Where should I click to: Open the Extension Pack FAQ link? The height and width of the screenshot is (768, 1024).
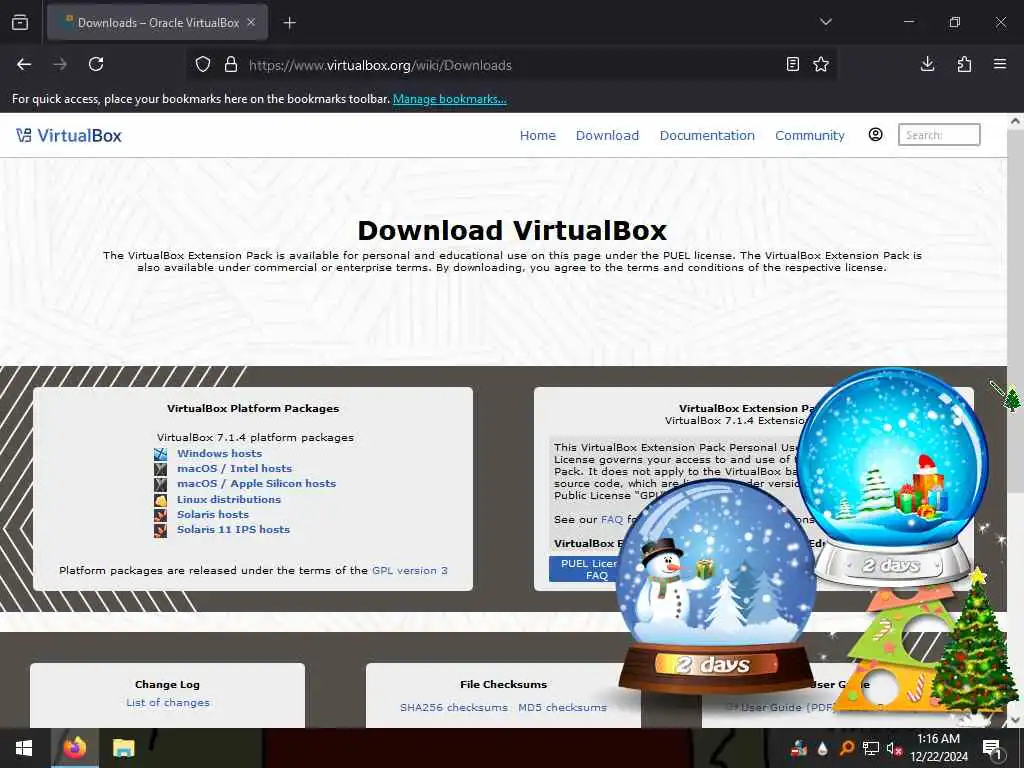click(611, 519)
